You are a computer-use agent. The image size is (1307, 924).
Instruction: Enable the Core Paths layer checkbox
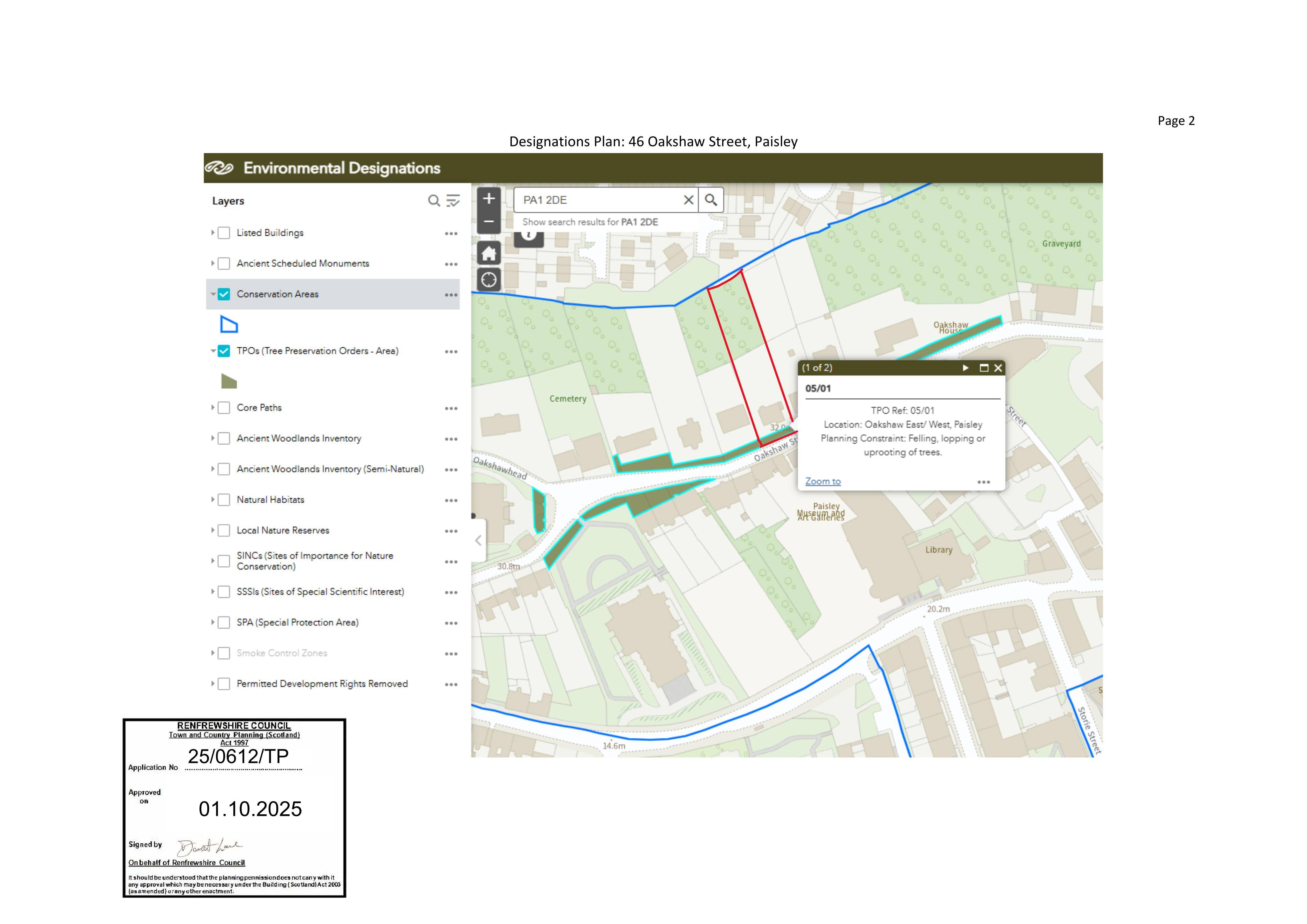pyautogui.click(x=224, y=408)
